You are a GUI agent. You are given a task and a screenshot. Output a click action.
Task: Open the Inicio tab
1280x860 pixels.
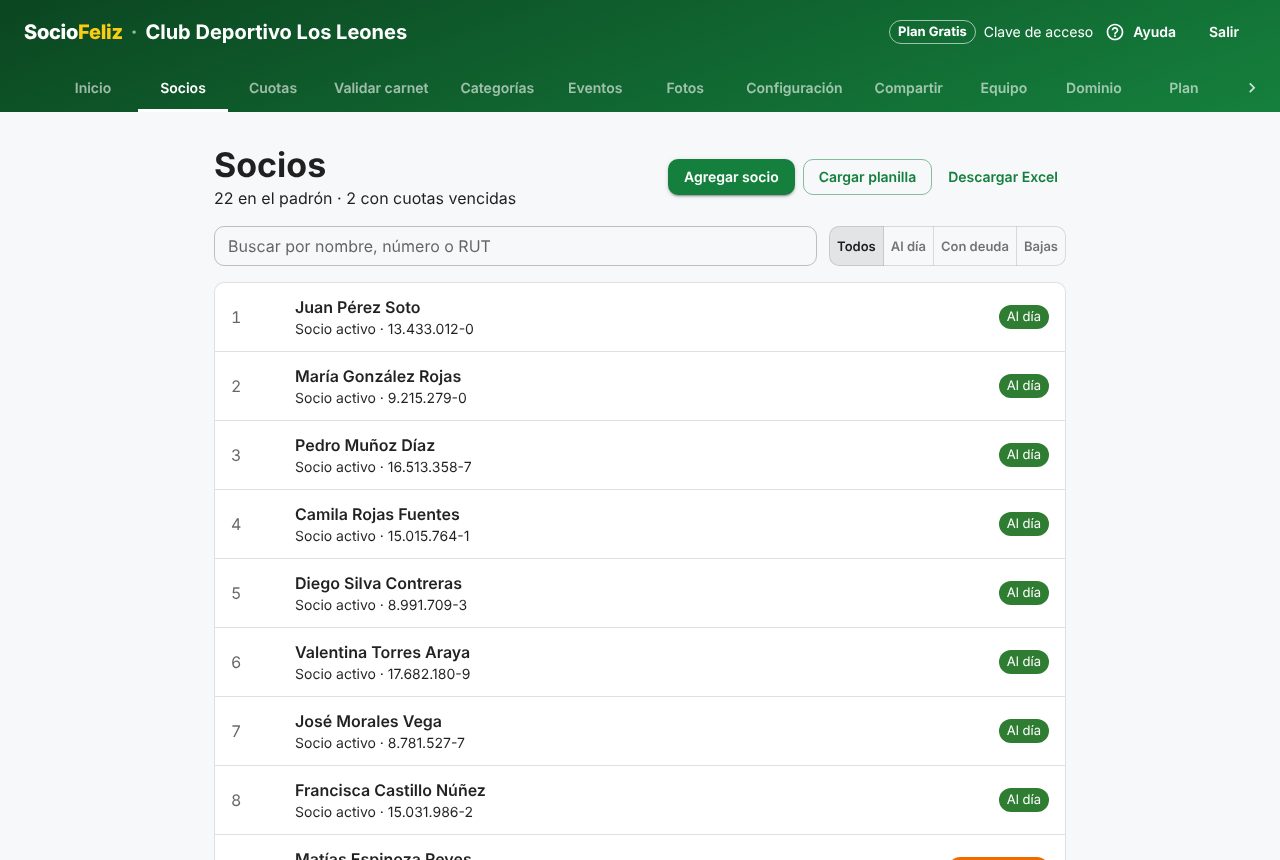(x=93, y=88)
